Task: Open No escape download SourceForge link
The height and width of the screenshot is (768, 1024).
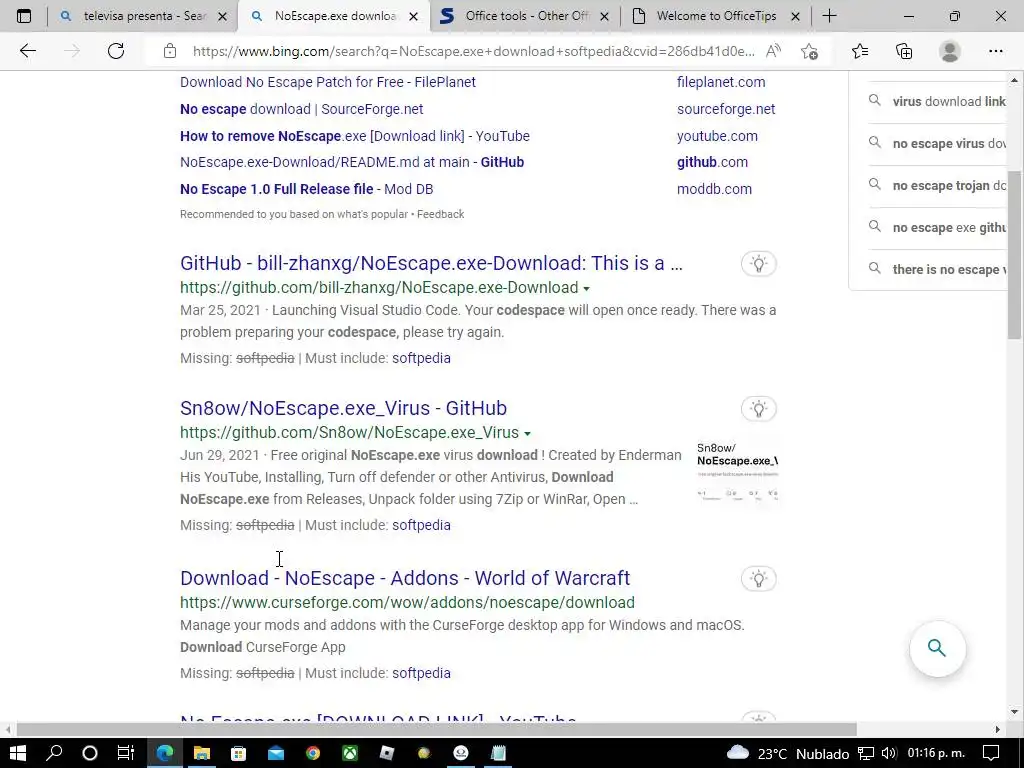Action: pyautogui.click(x=302, y=109)
